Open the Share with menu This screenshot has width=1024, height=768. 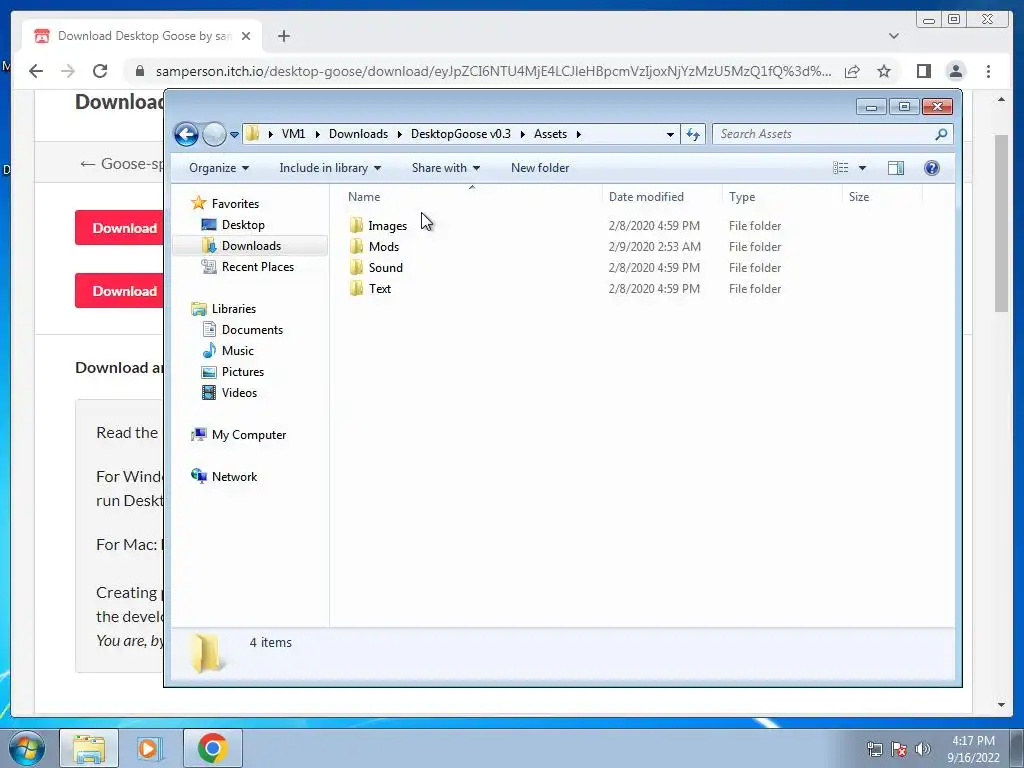[446, 168]
